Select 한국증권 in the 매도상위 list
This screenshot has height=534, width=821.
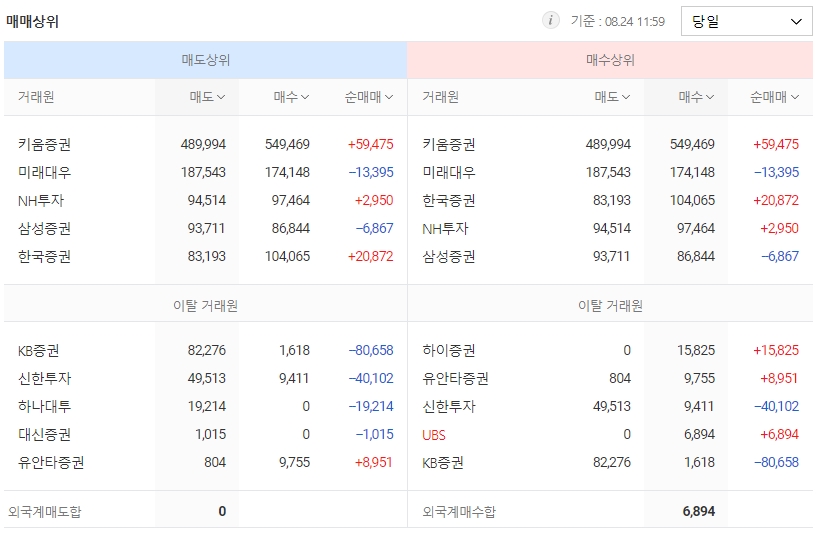click(x=45, y=257)
